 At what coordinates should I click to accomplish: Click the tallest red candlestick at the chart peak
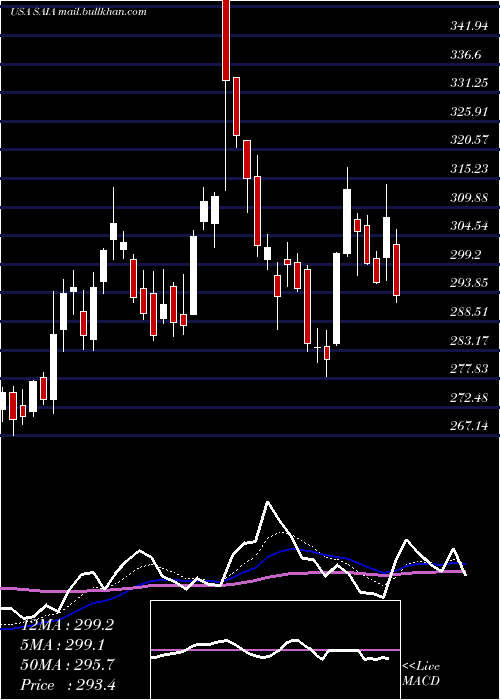[226, 40]
